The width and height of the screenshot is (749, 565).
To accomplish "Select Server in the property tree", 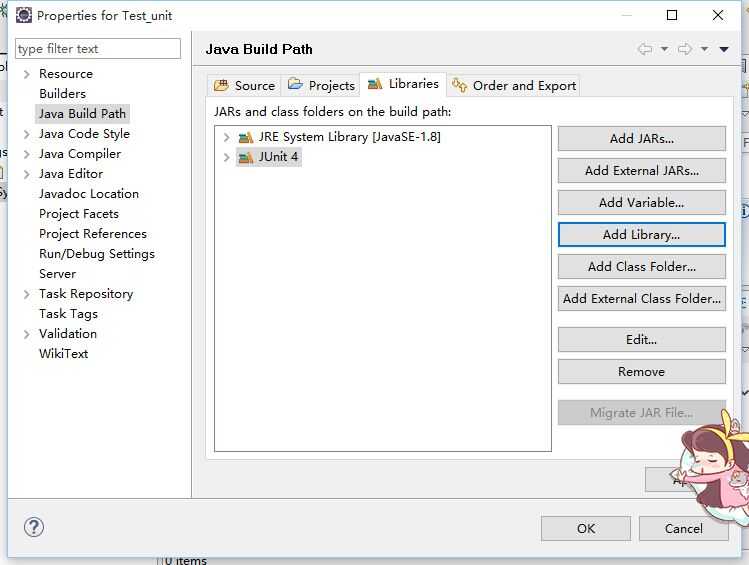I will (57, 274).
